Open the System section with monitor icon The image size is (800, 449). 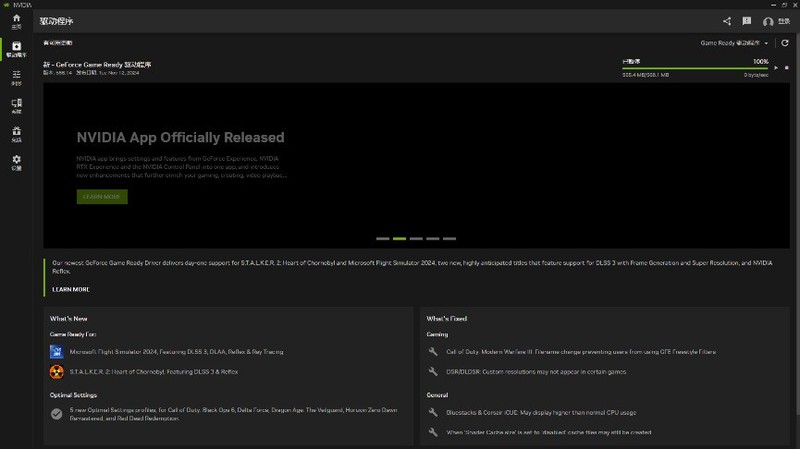pos(16,106)
